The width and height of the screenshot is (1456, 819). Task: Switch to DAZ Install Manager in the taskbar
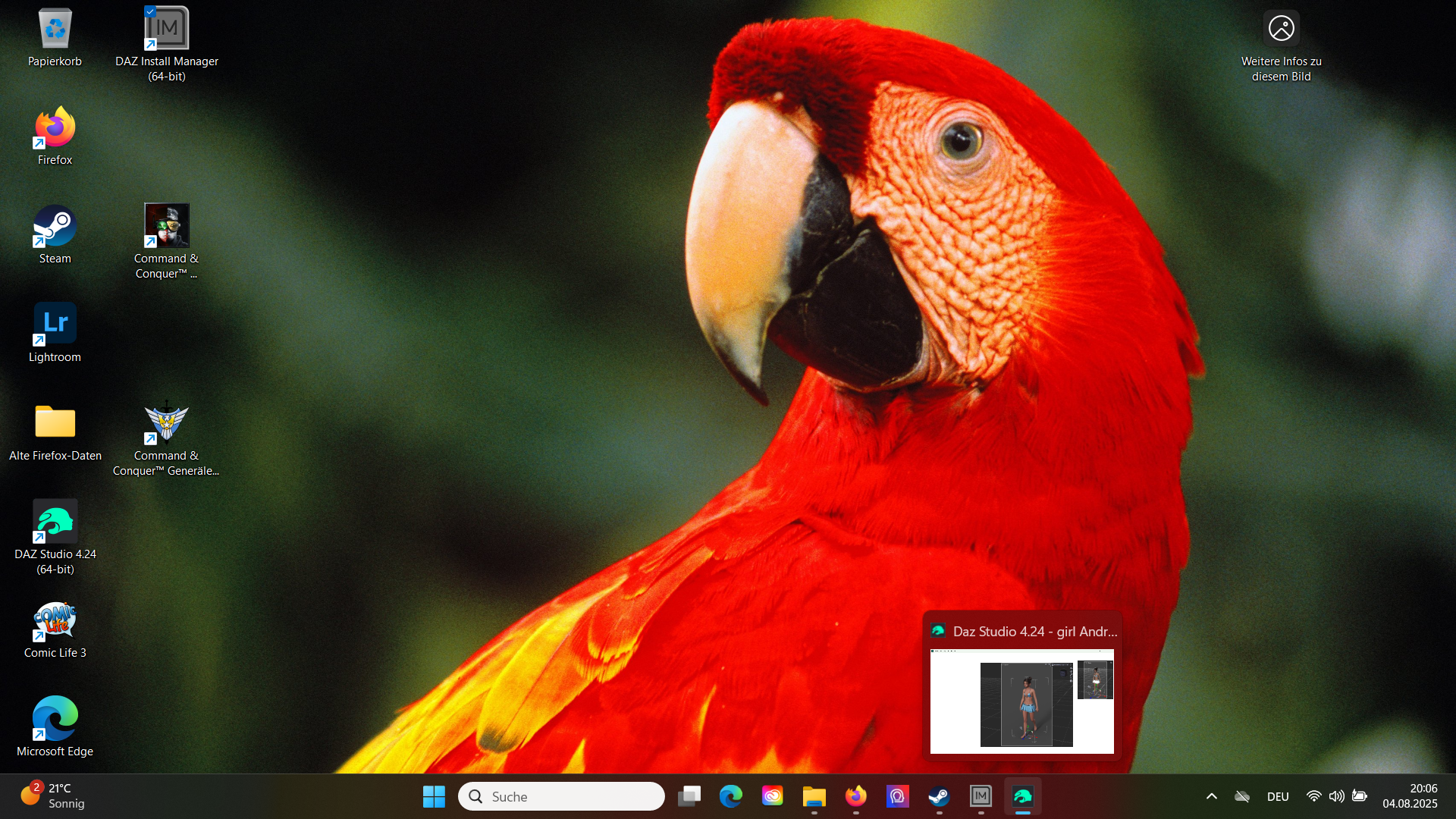[x=981, y=796]
